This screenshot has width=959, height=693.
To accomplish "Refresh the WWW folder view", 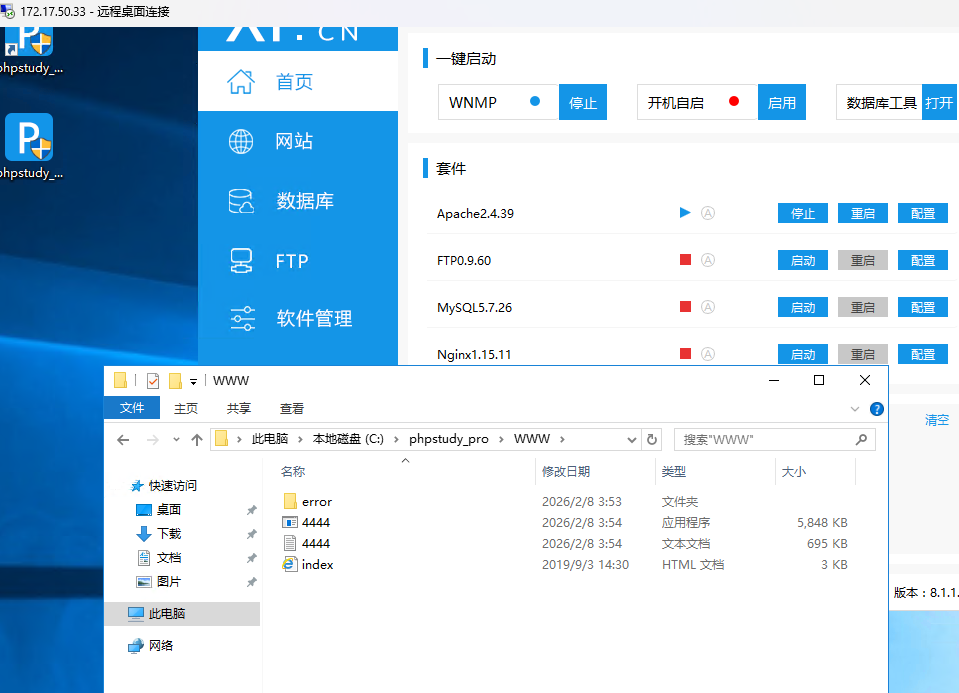I will [x=652, y=440].
